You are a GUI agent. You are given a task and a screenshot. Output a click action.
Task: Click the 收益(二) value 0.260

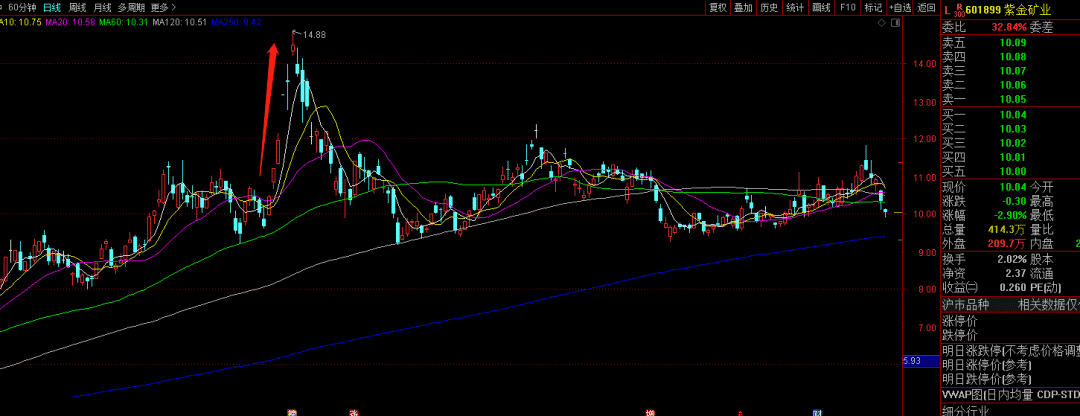(1014, 287)
